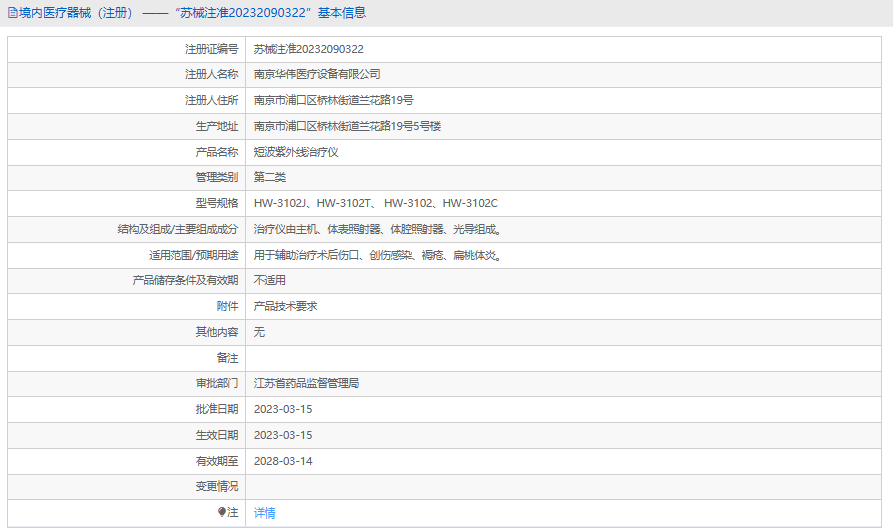This screenshot has width=893, height=530.
Task: Click the lightbulb icon beside 注
Action: pos(222,512)
